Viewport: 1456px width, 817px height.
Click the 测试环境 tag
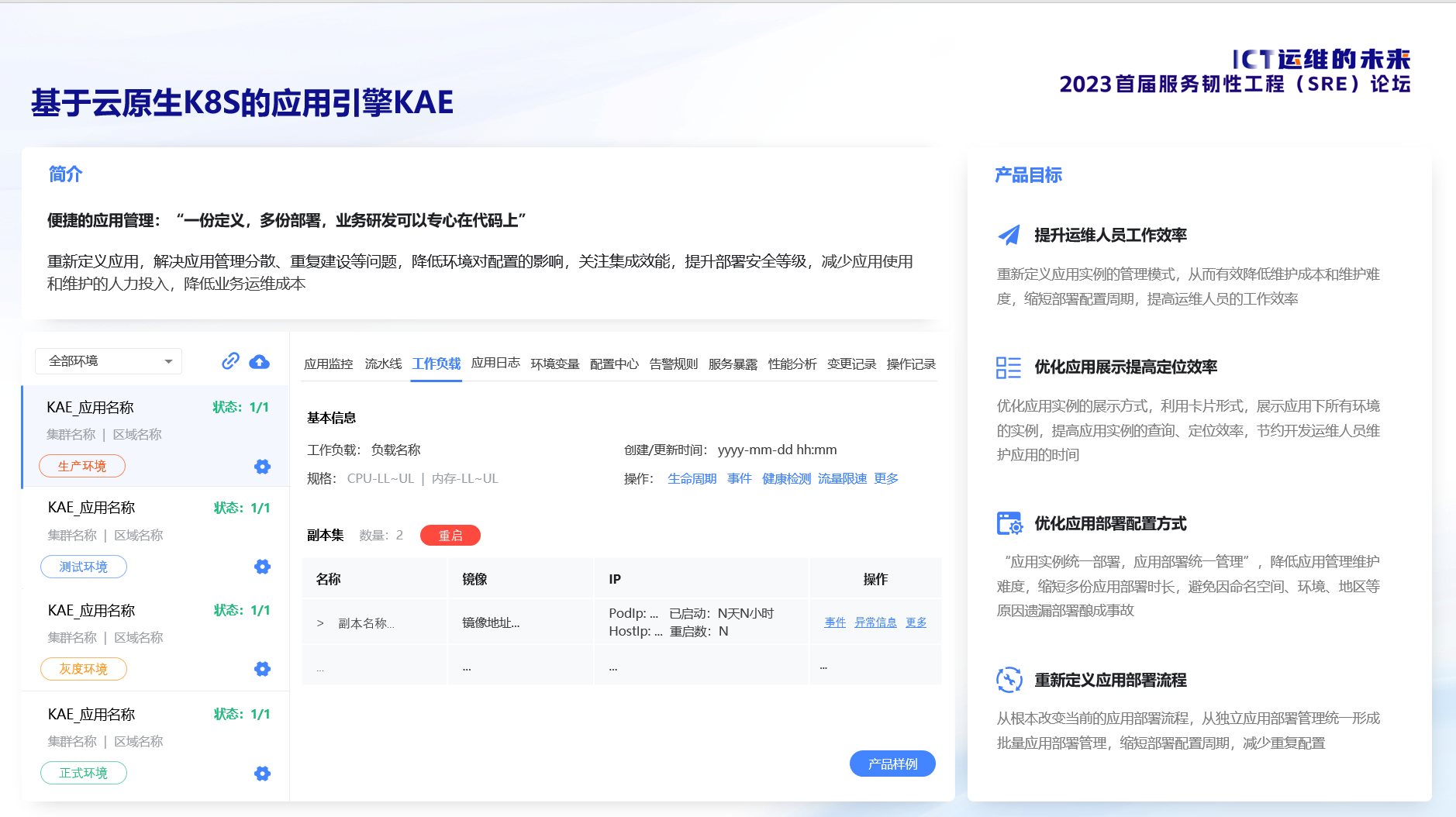(84, 567)
